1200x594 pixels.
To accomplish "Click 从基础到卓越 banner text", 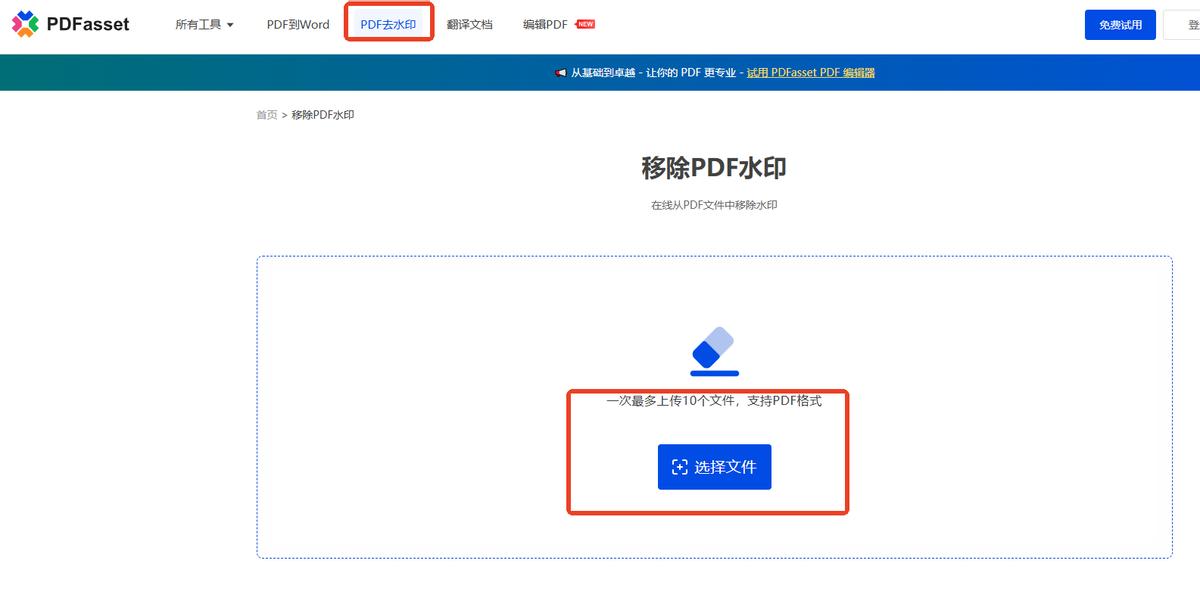I will coord(603,72).
